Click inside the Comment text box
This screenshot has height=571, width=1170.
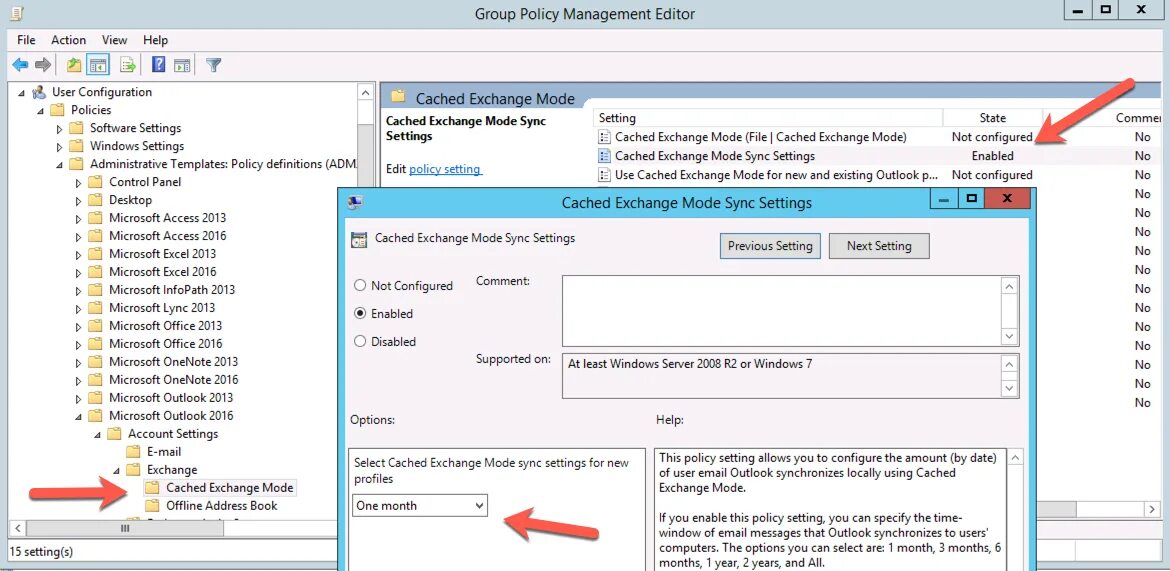(781, 311)
